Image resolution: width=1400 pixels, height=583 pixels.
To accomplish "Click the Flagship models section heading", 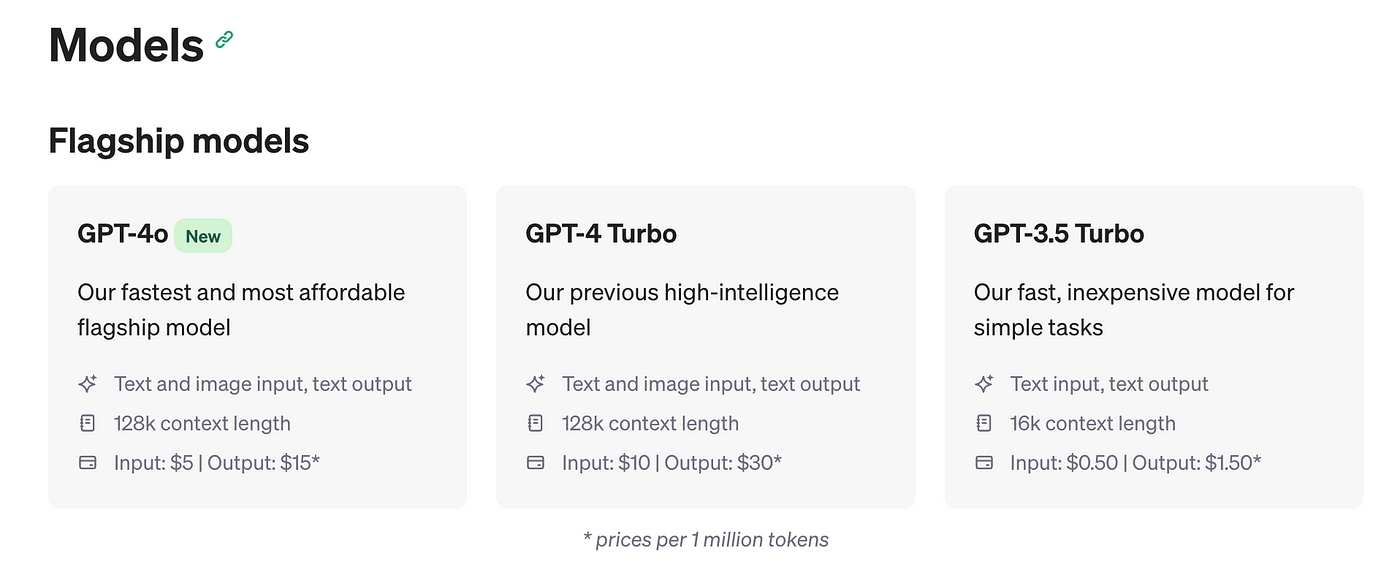I will tap(179, 141).
